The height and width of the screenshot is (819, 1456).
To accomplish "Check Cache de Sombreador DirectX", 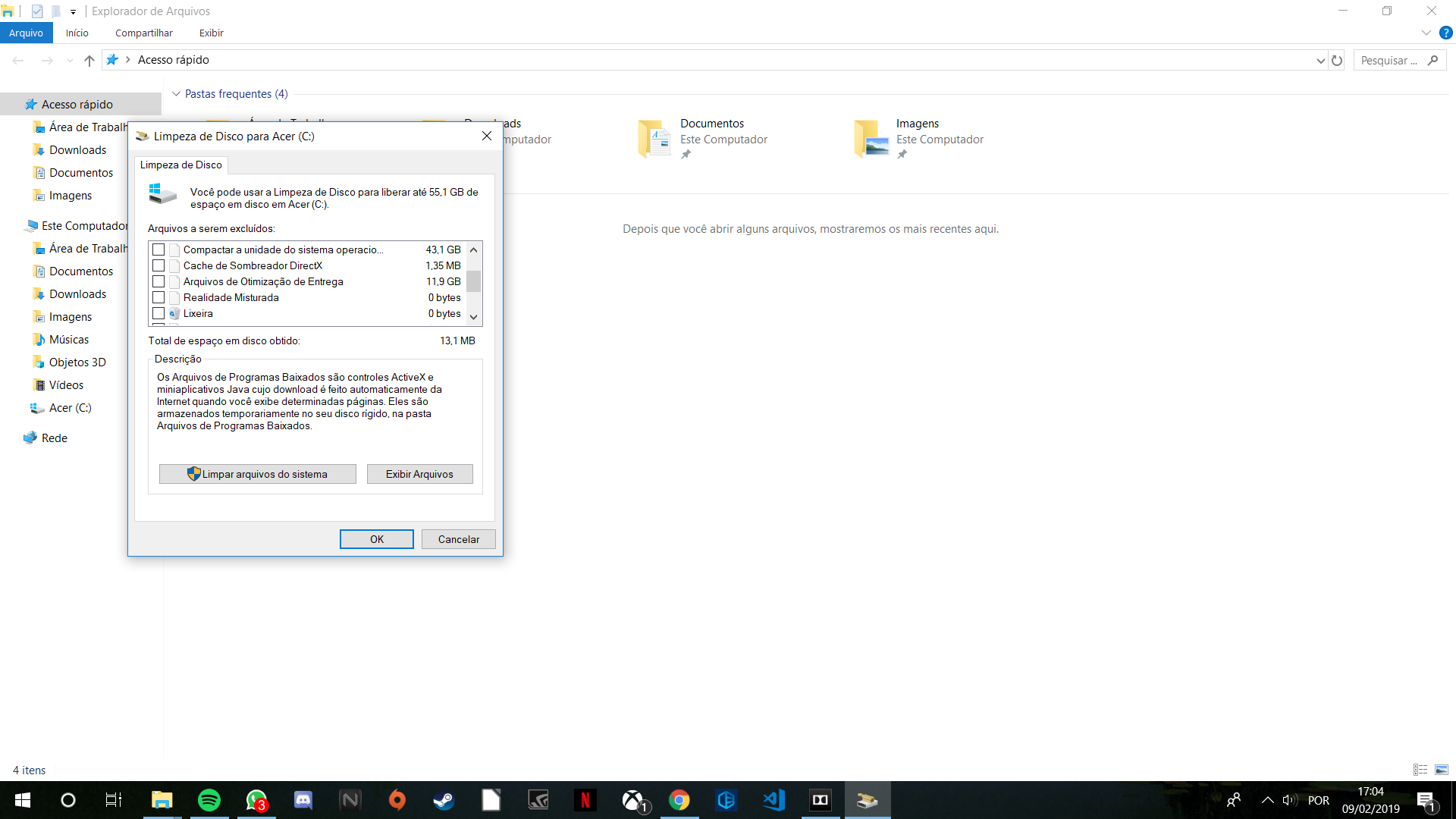I will pyautogui.click(x=158, y=265).
